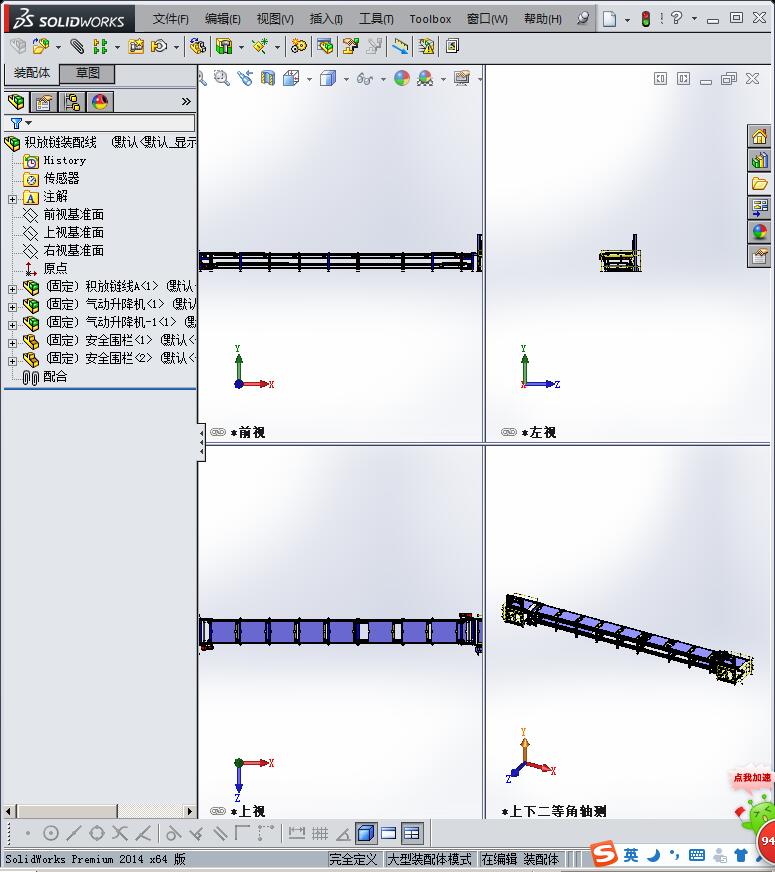
Task: Click the Rebuild traffic light button
Action: 645,19
